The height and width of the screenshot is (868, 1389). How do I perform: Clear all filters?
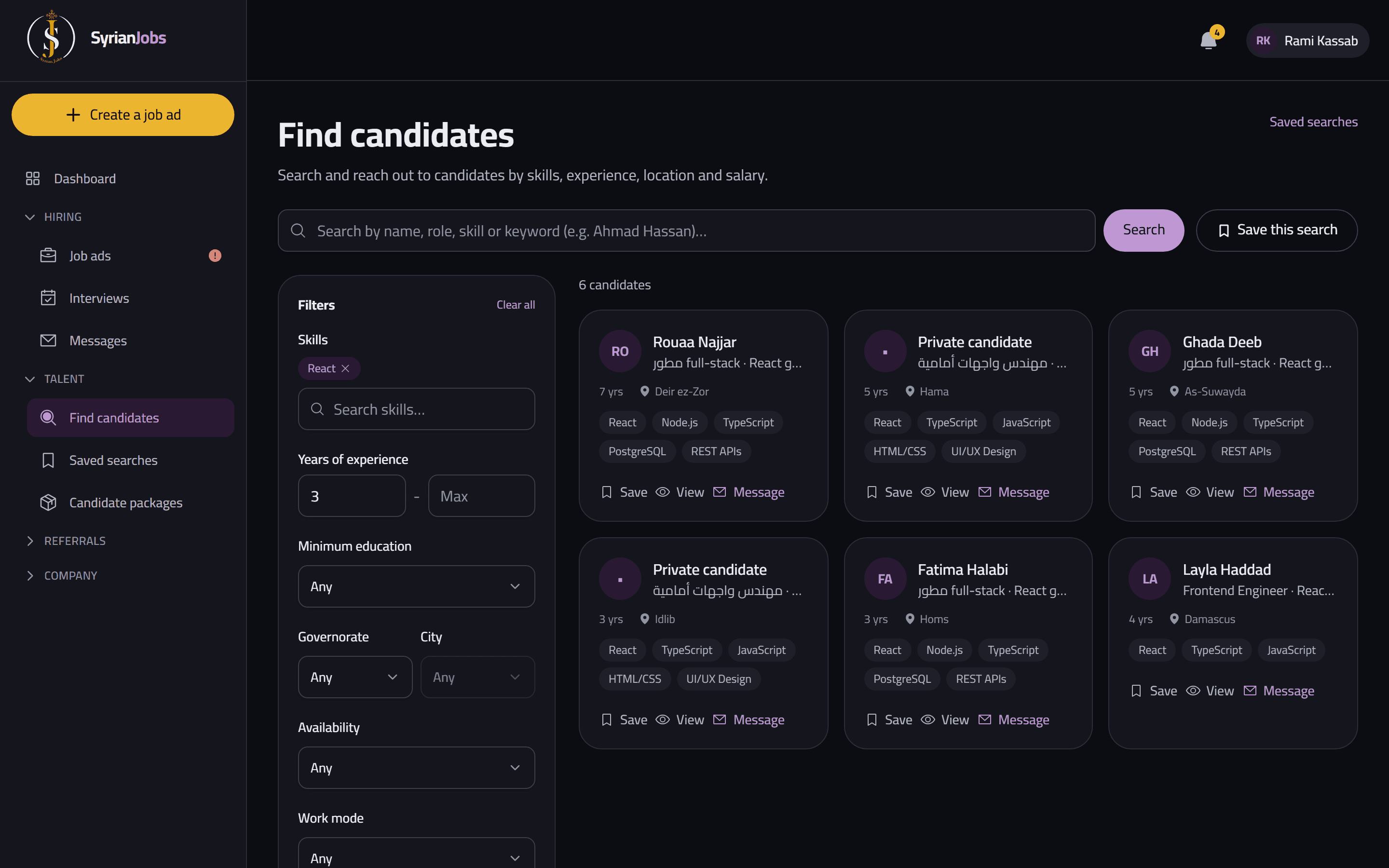pyautogui.click(x=516, y=304)
